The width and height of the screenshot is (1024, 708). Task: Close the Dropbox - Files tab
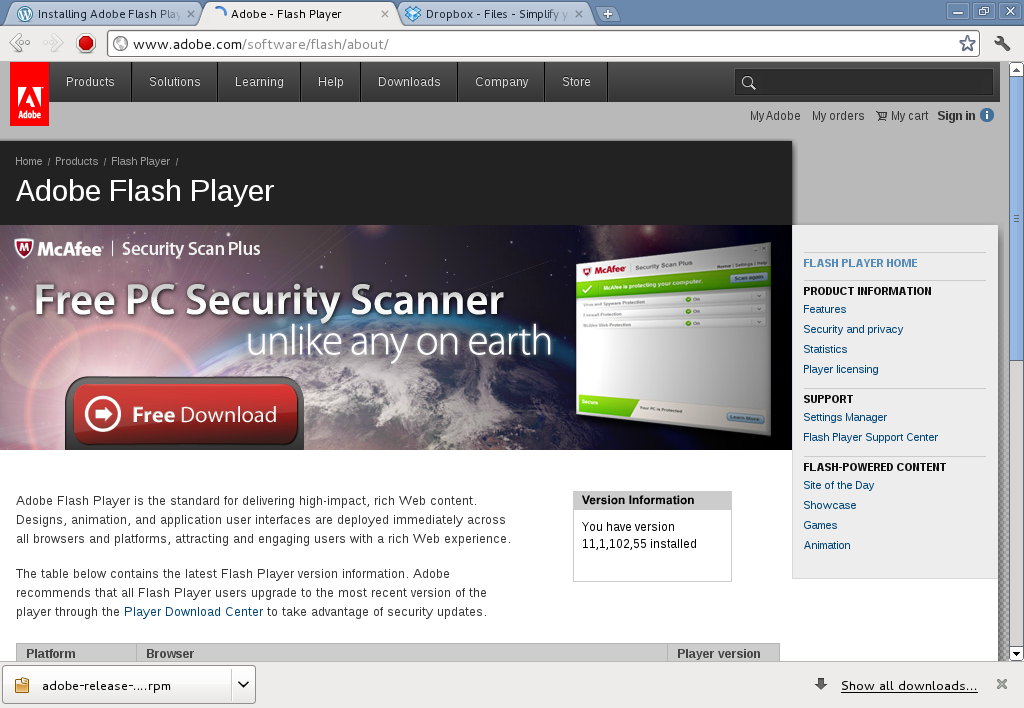579,14
